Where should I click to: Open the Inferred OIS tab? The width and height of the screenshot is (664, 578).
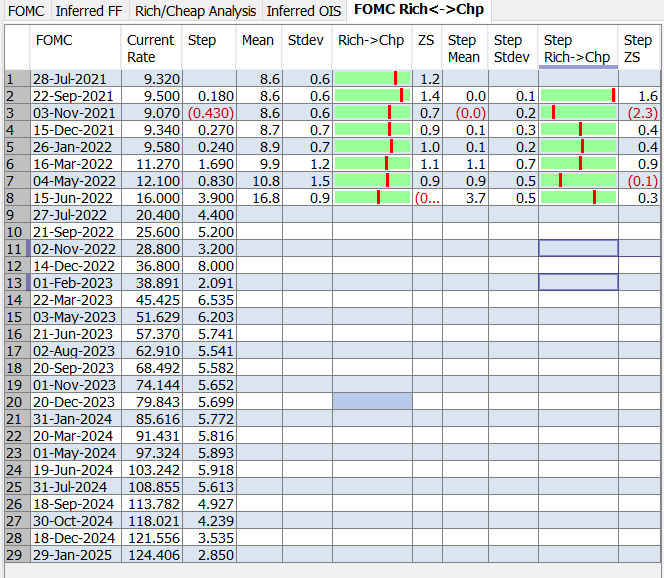(304, 11)
